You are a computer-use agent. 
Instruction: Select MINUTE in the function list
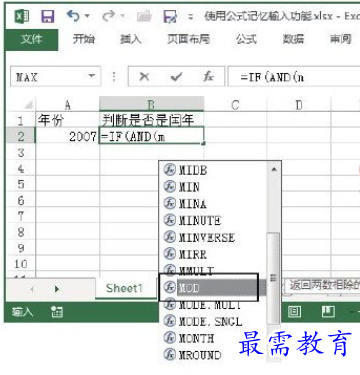[x=213, y=220]
